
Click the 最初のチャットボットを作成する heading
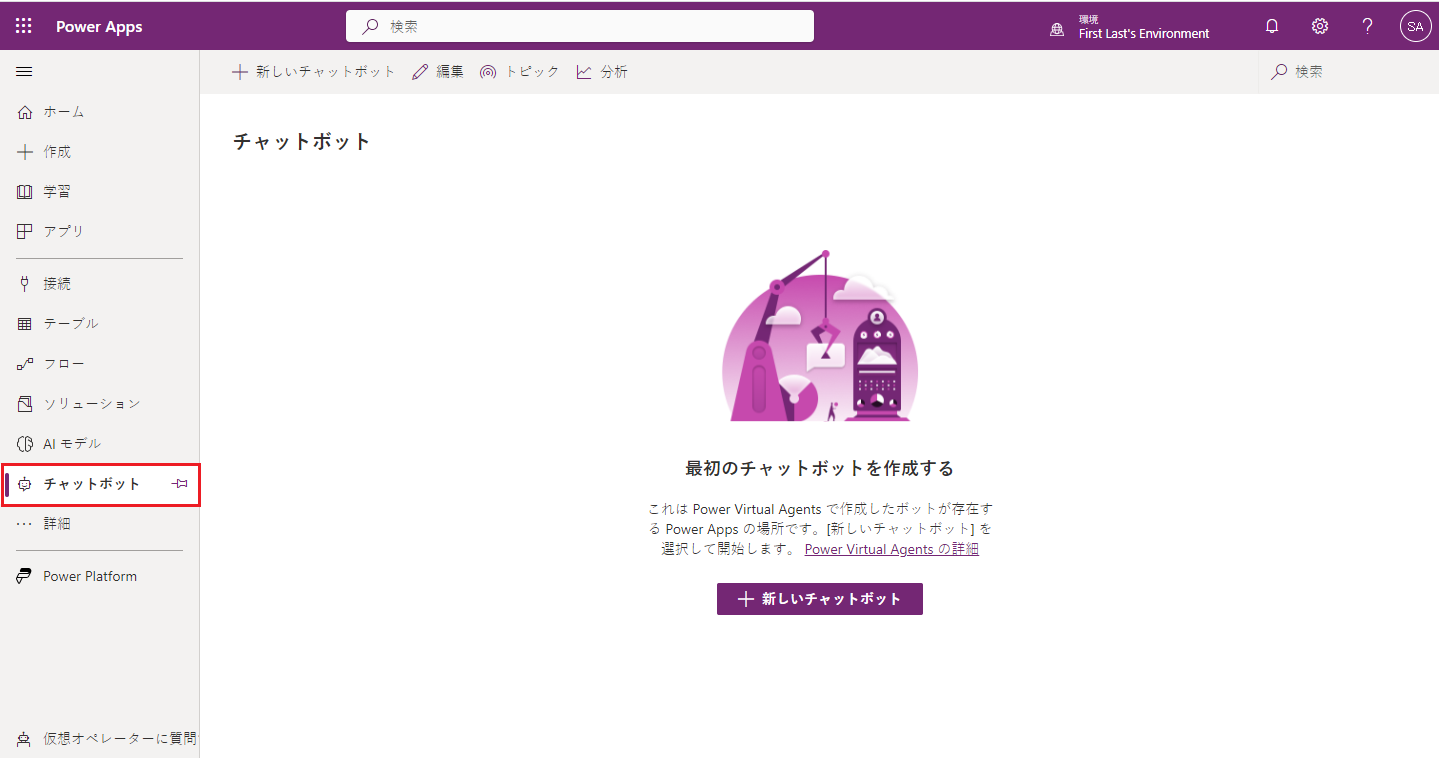point(819,468)
